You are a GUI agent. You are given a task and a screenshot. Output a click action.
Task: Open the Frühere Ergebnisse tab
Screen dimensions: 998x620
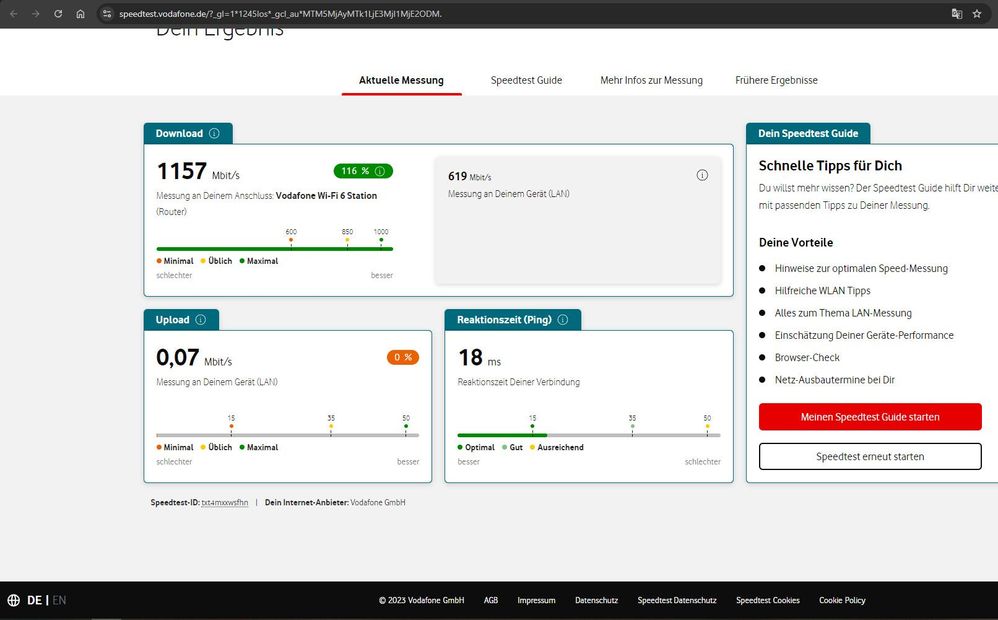pyautogui.click(x=776, y=80)
